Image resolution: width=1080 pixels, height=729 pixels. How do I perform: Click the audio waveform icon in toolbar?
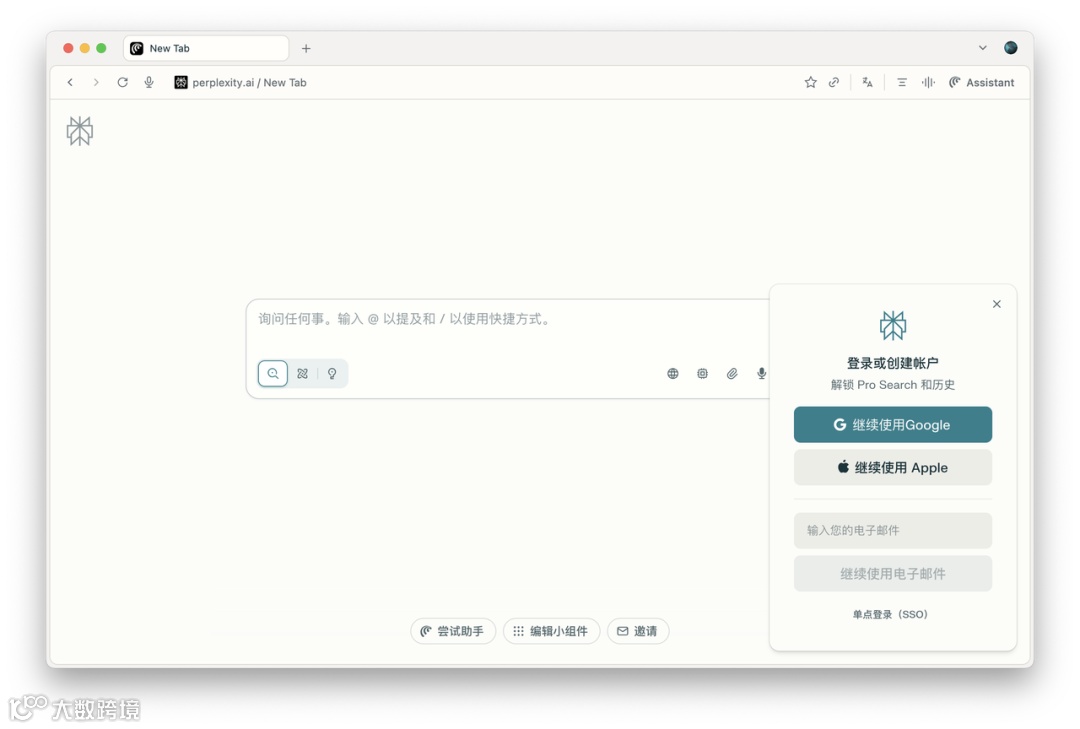(x=928, y=82)
